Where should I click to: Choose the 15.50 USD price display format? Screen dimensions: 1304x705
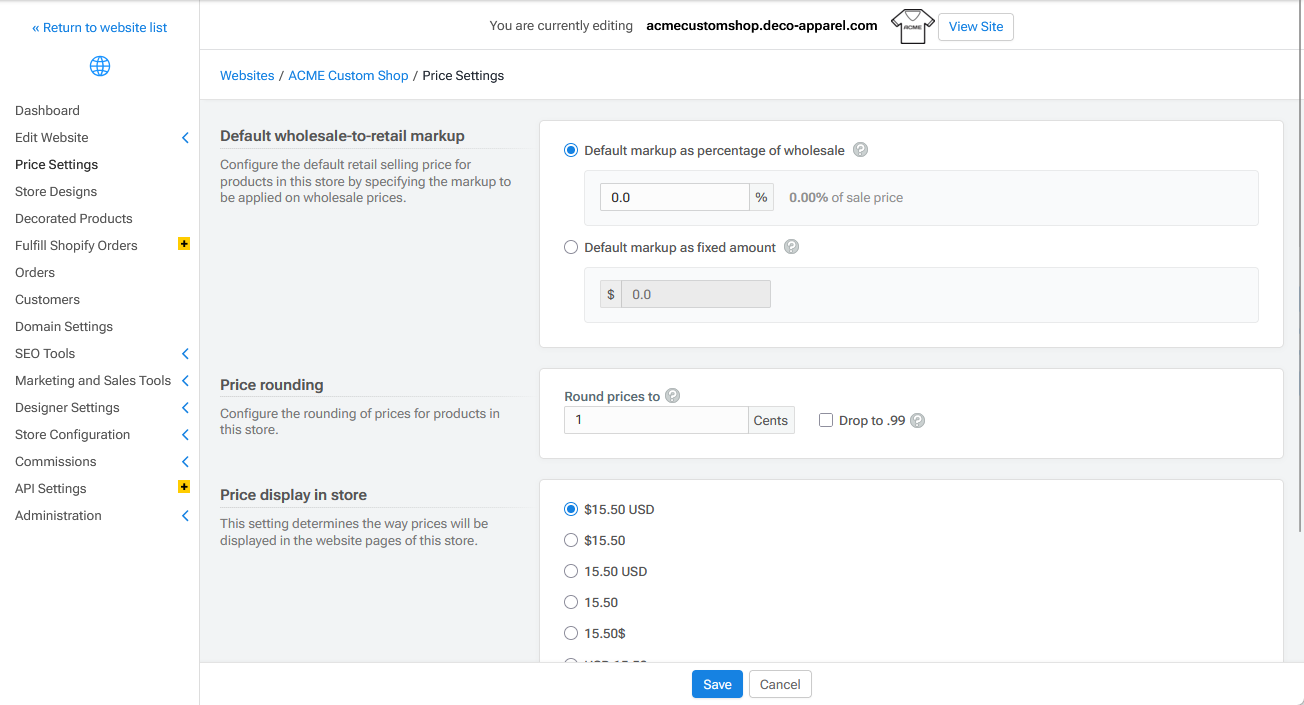[571, 572]
